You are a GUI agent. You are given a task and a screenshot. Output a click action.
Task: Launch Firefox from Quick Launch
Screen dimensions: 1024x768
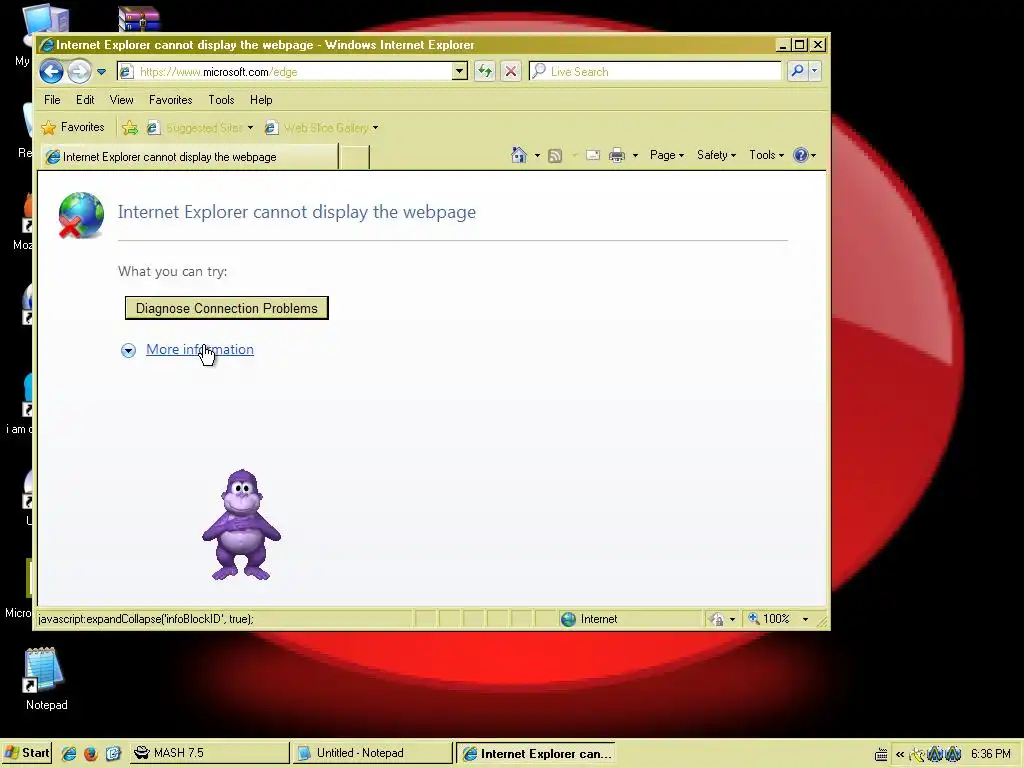(91, 753)
